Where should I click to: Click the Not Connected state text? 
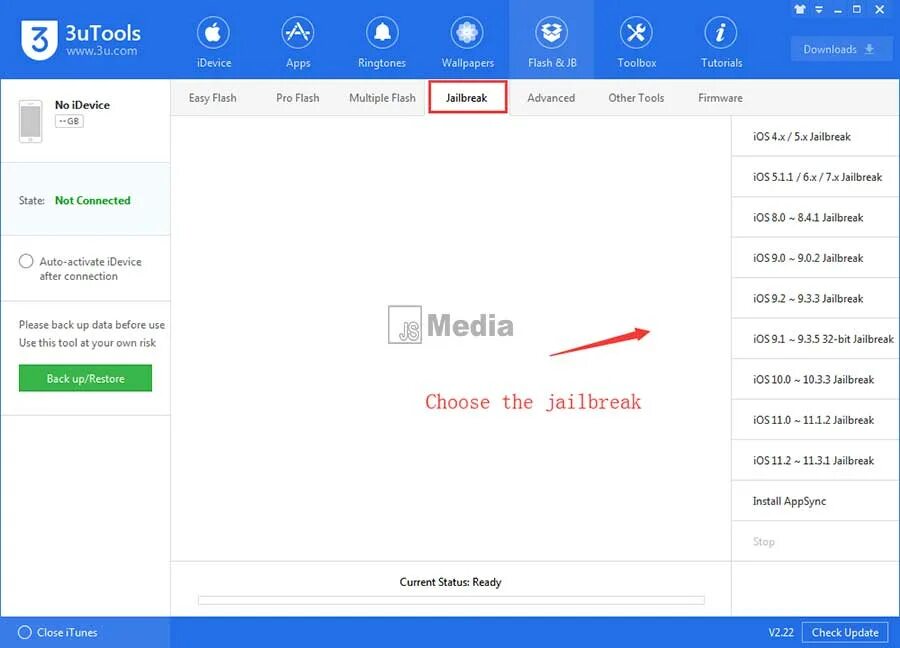[92, 200]
